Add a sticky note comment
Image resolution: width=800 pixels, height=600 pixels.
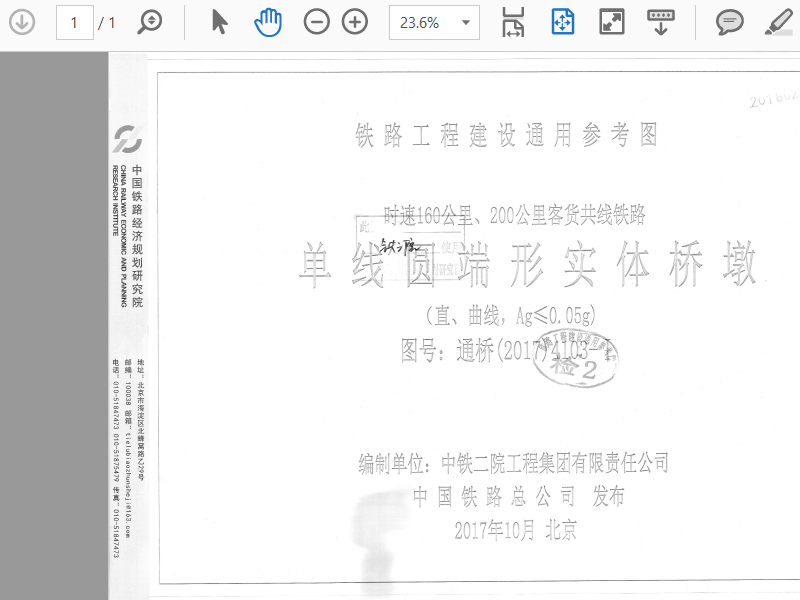[730, 22]
